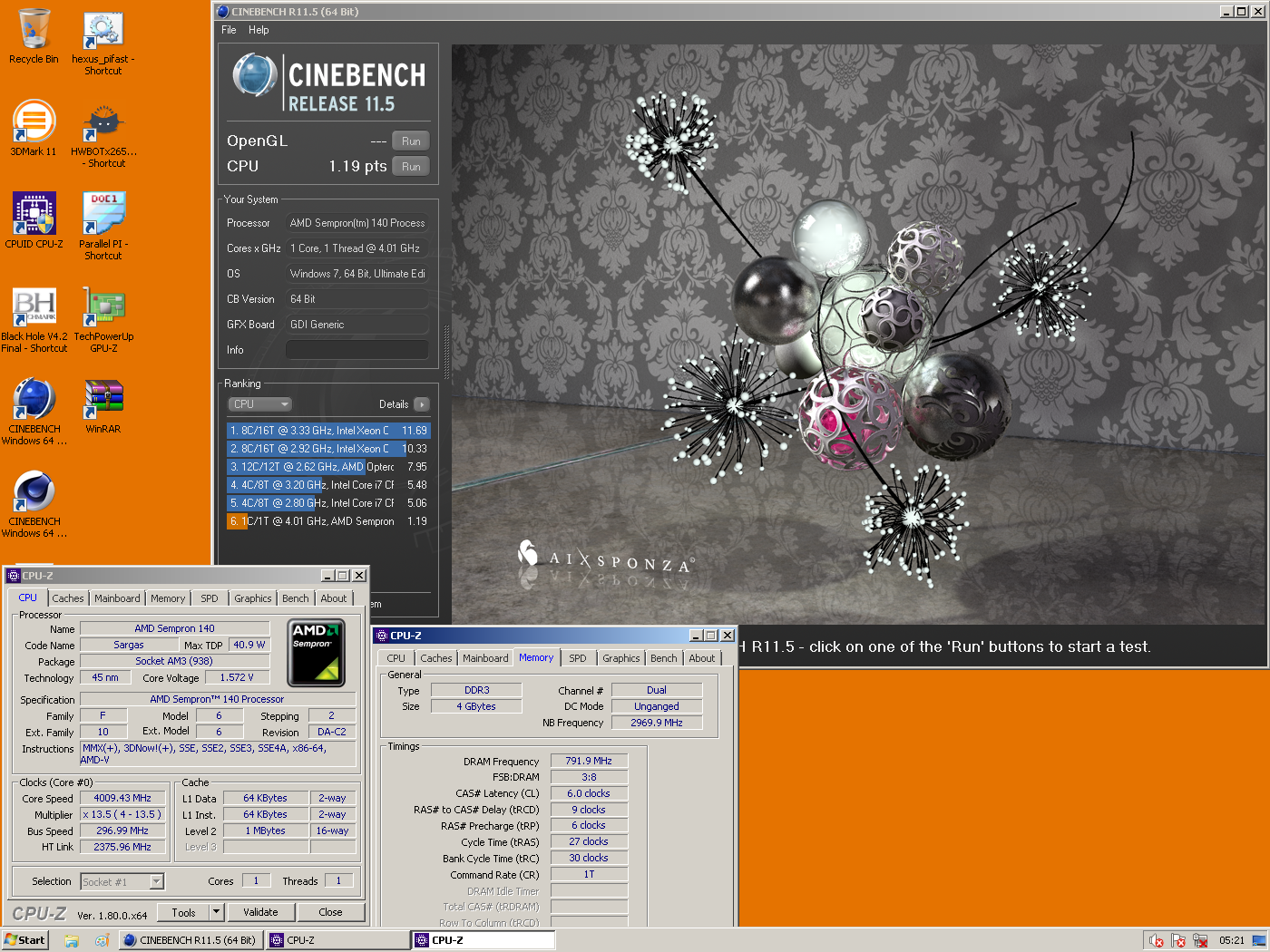Screen dimensions: 1270x952
Task: Open About tab in left CPU-Z
Action: (x=333, y=598)
